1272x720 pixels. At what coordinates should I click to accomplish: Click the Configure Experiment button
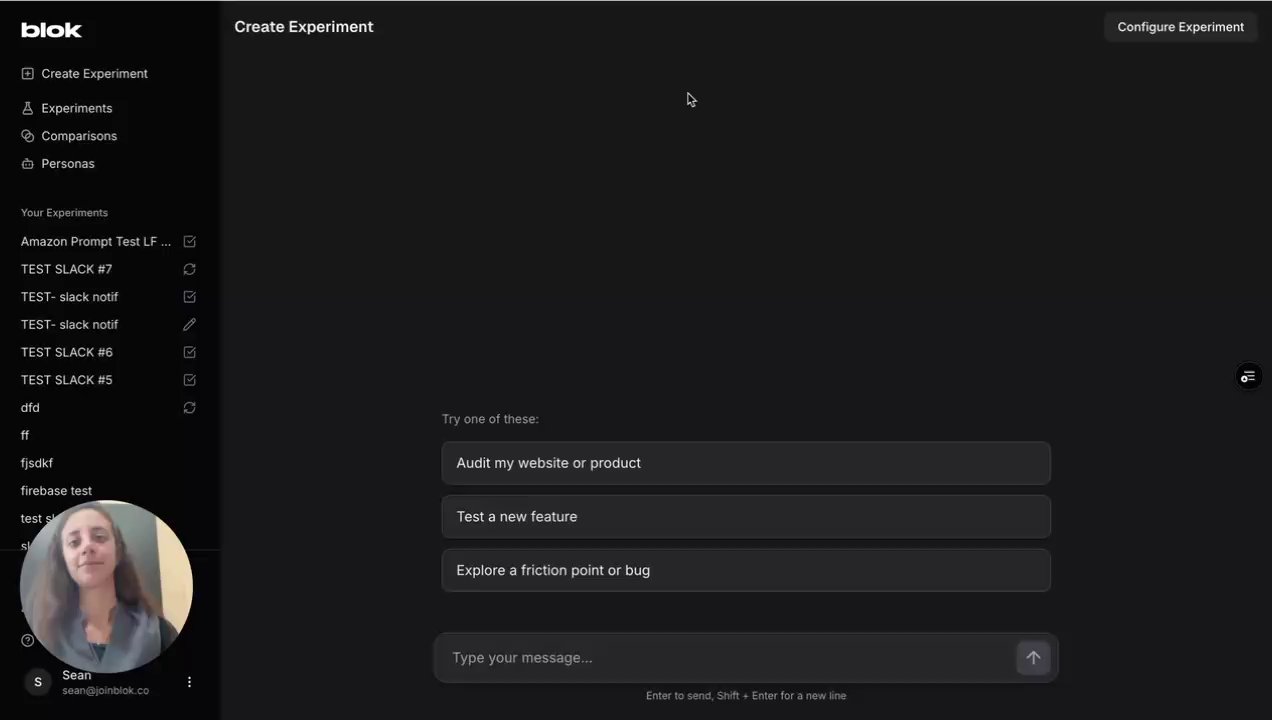[x=1180, y=27]
